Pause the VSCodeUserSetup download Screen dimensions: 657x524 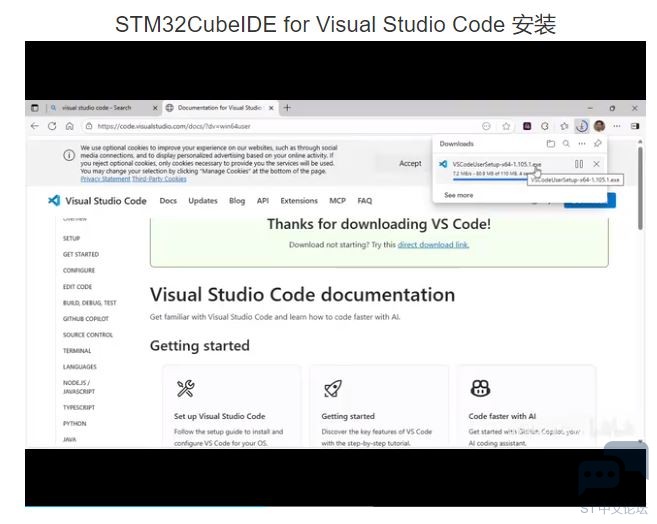pyautogui.click(x=579, y=164)
